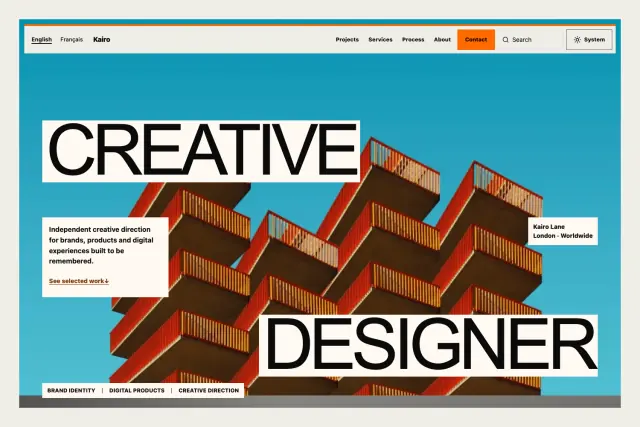Click the magnifier search icon
This screenshot has width=640, height=427.
[505, 40]
